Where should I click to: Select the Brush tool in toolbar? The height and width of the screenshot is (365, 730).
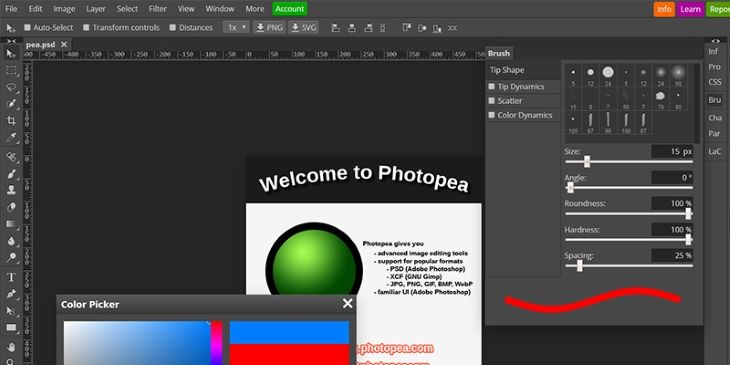pyautogui.click(x=11, y=174)
